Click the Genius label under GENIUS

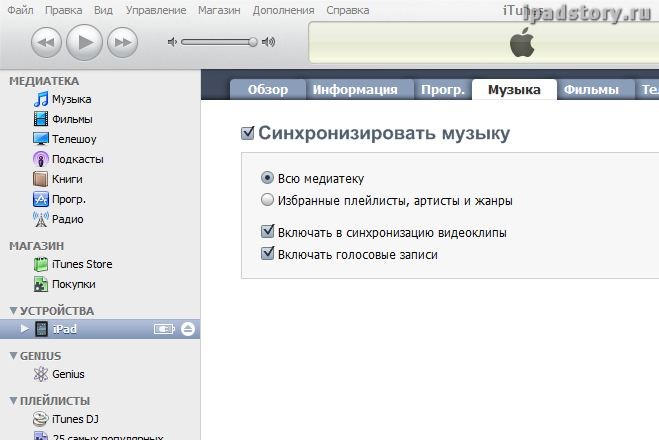[69, 374]
